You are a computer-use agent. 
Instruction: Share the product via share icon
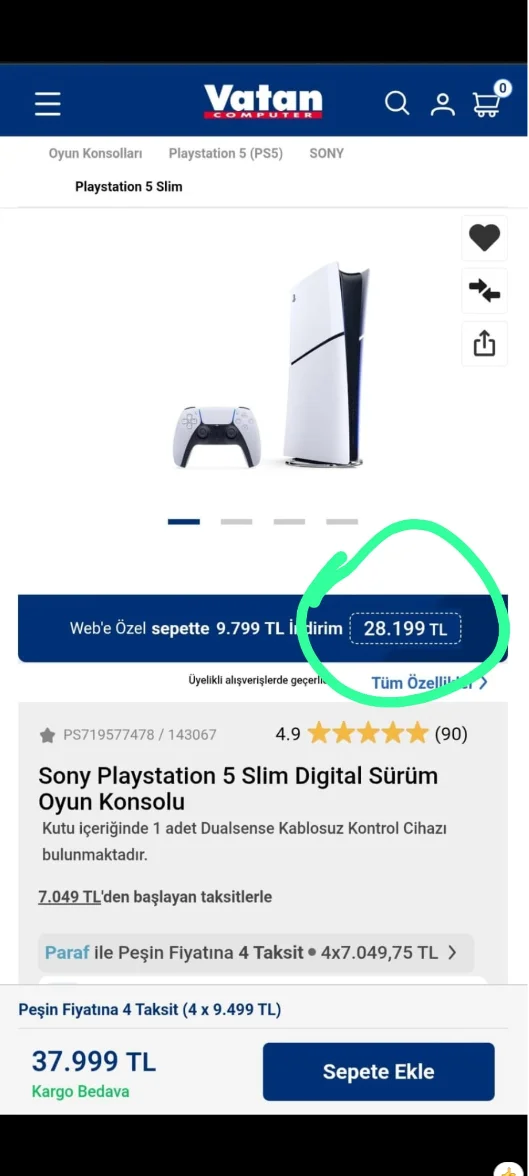pyautogui.click(x=485, y=344)
